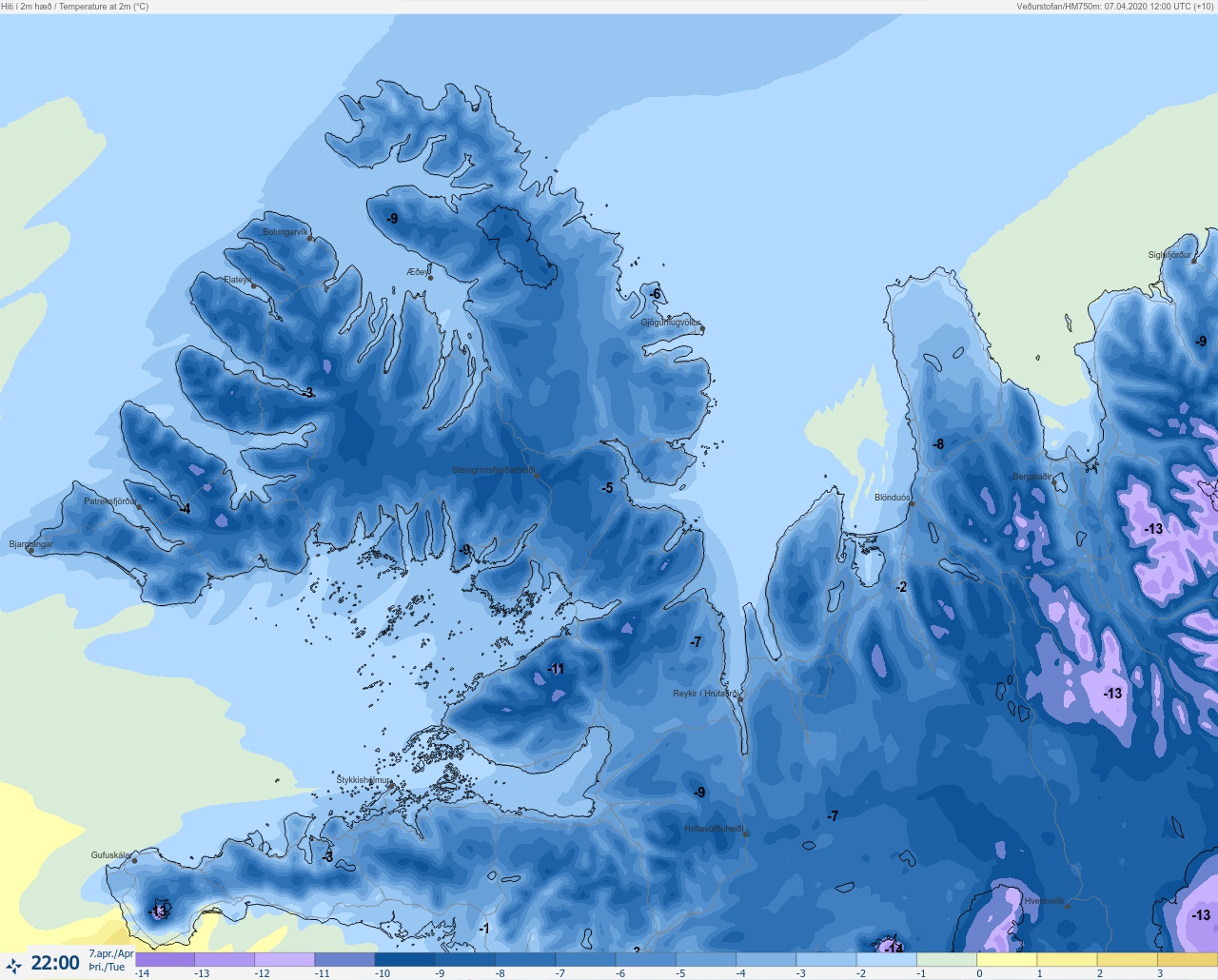This screenshot has height=980, width=1218.
Task: Click the legend scale label 3
Action: click(x=1160, y=974)
